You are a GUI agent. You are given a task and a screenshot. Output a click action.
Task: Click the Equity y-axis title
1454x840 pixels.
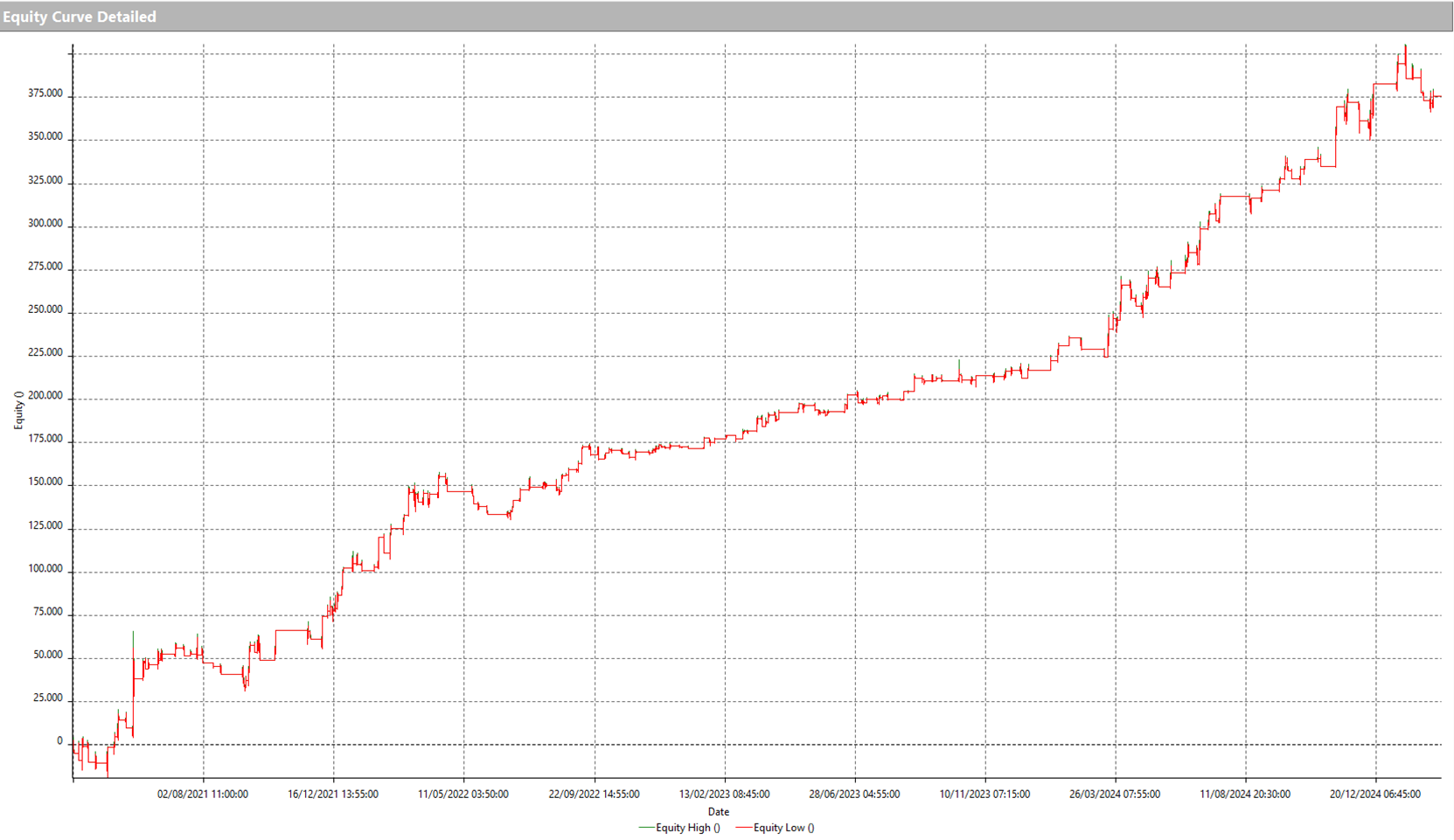tap(18, 410)
